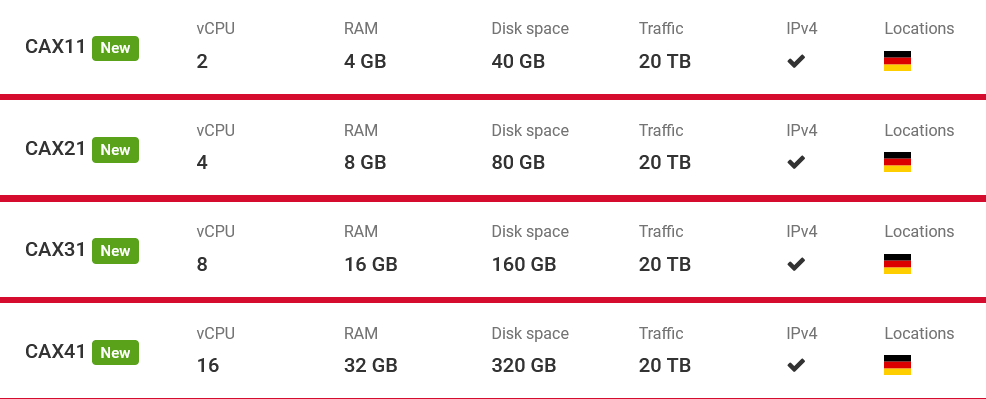Image resolution: width=986 pixels, height=399 pixels.
Task: Click the German flag in CAX41 row
Action: 897,365
